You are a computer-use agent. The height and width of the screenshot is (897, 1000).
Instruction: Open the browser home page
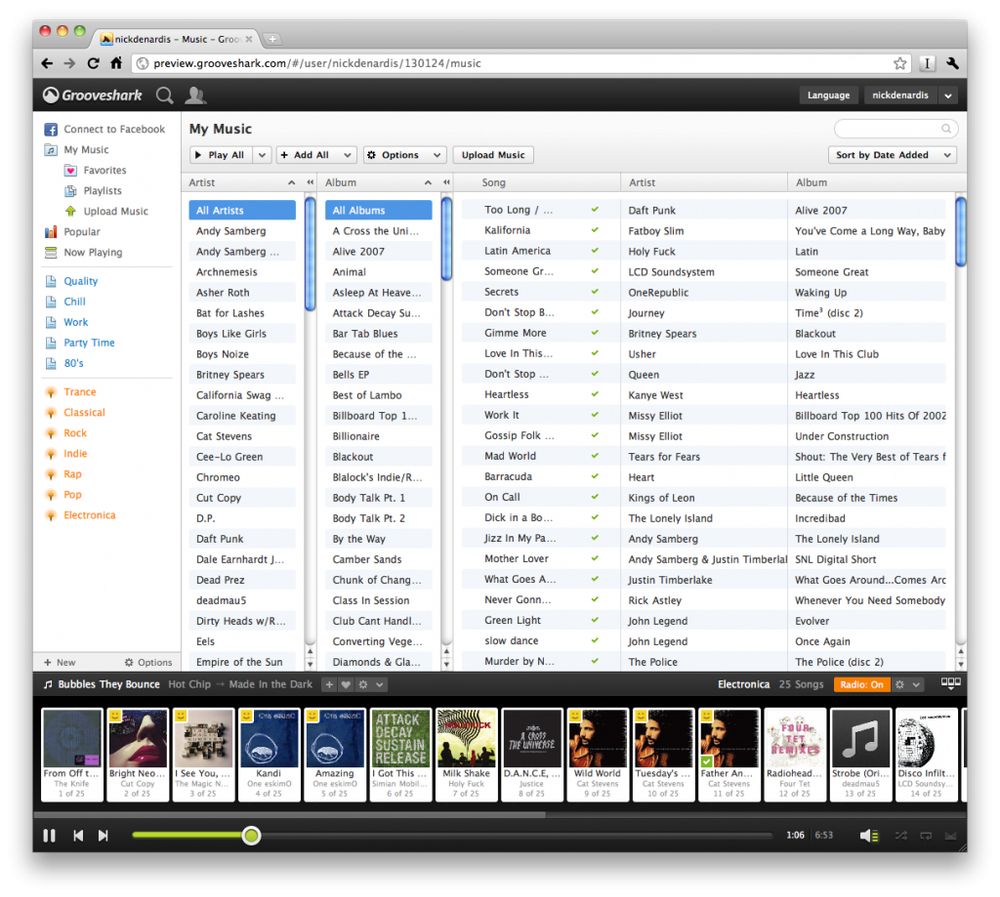(x=116, y=63)
